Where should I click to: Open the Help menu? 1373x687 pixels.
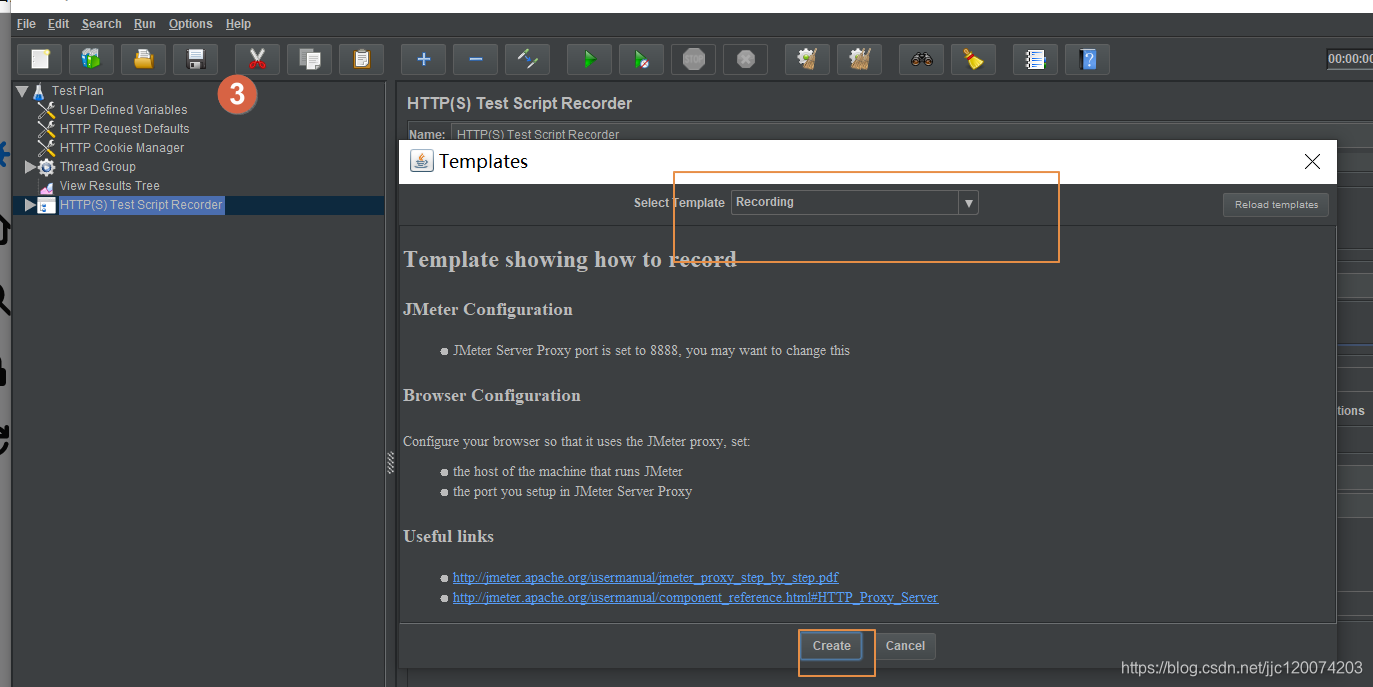click(239, 24)
